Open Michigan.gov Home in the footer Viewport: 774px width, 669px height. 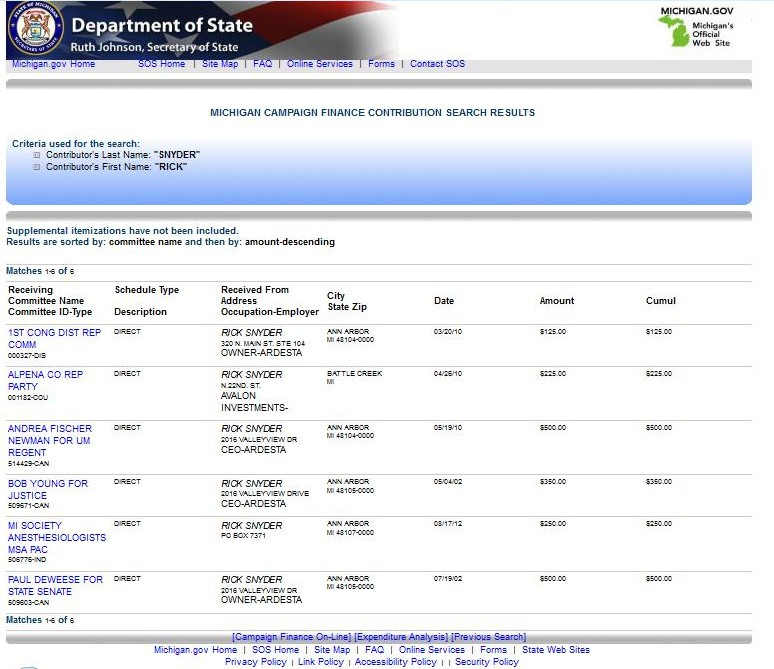[195, 650]
